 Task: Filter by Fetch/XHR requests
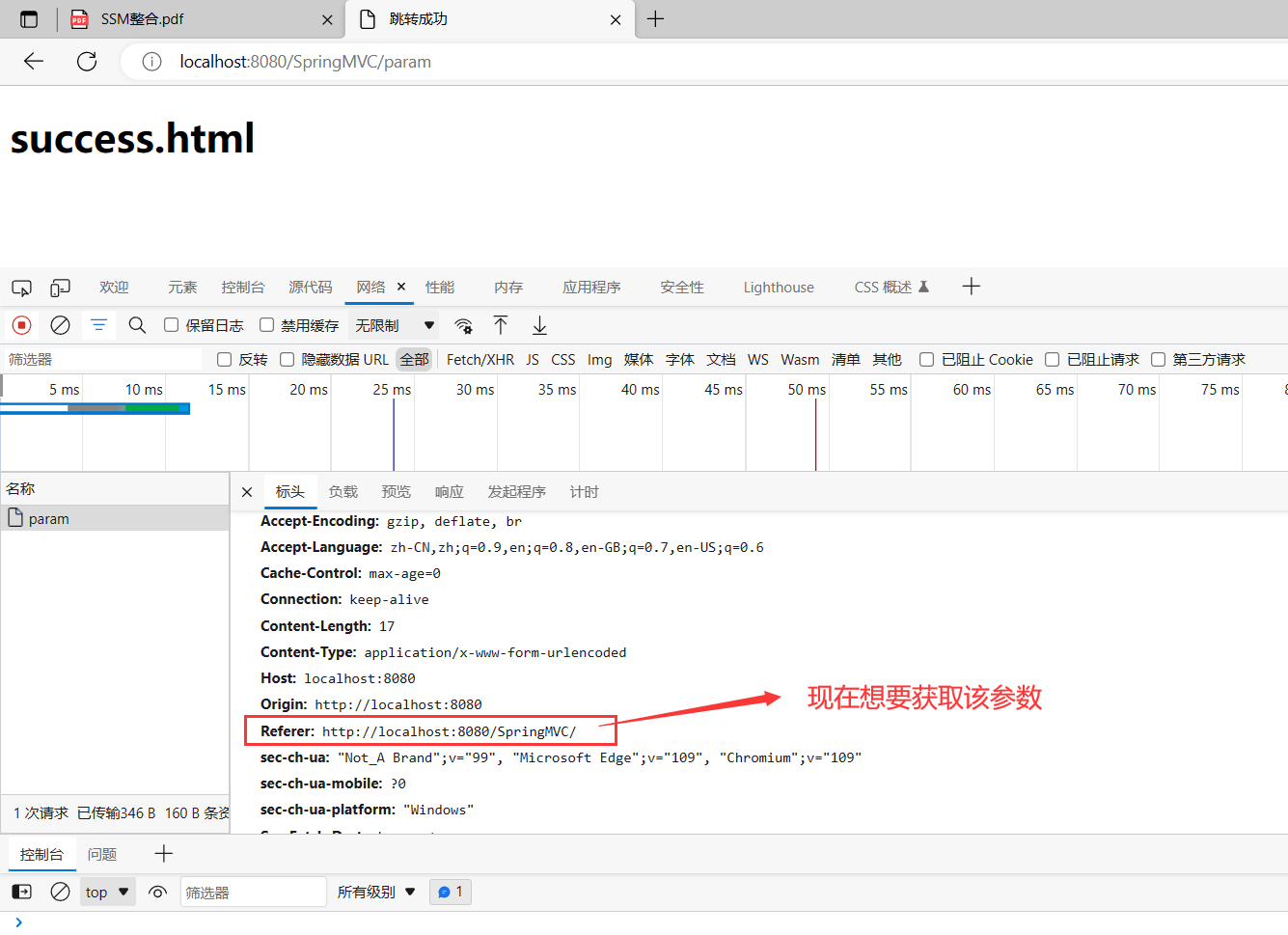click(x=480, y=359)
